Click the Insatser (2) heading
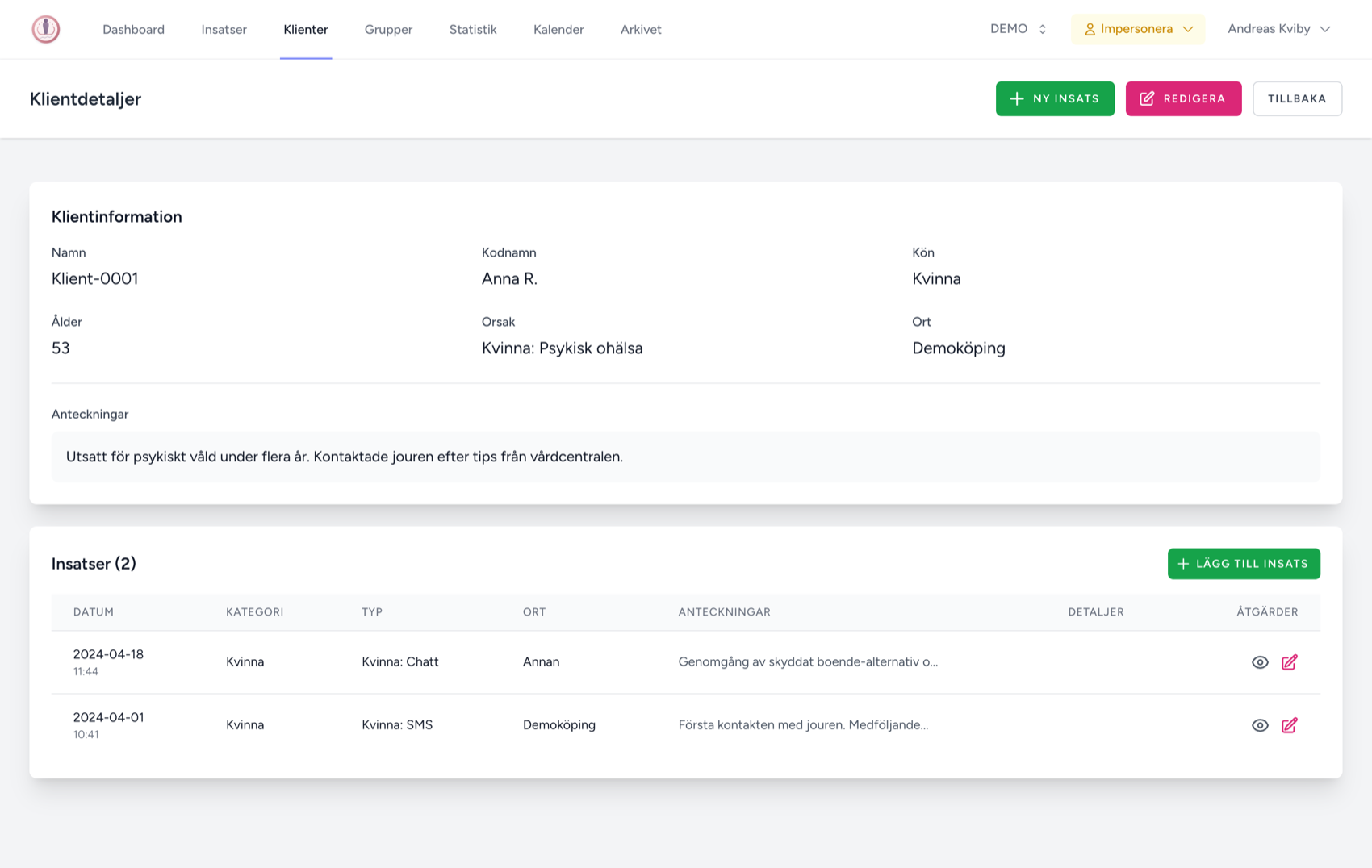Viewport: 1372px width, 868px height. [94, 564]
